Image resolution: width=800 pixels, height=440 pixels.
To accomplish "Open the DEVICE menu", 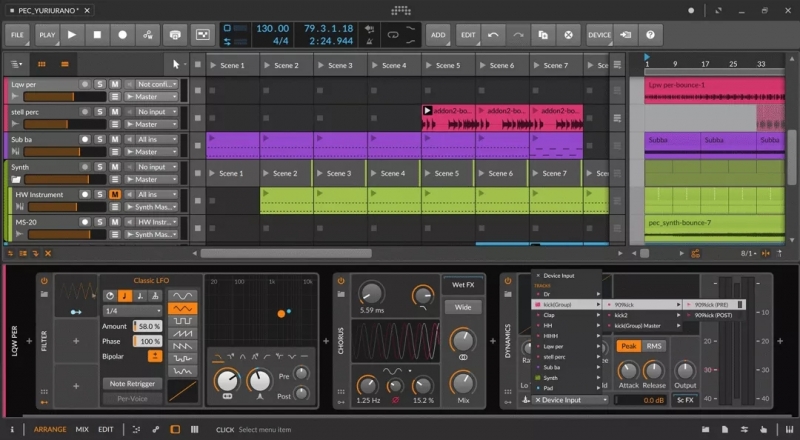I will pos(599,35).
